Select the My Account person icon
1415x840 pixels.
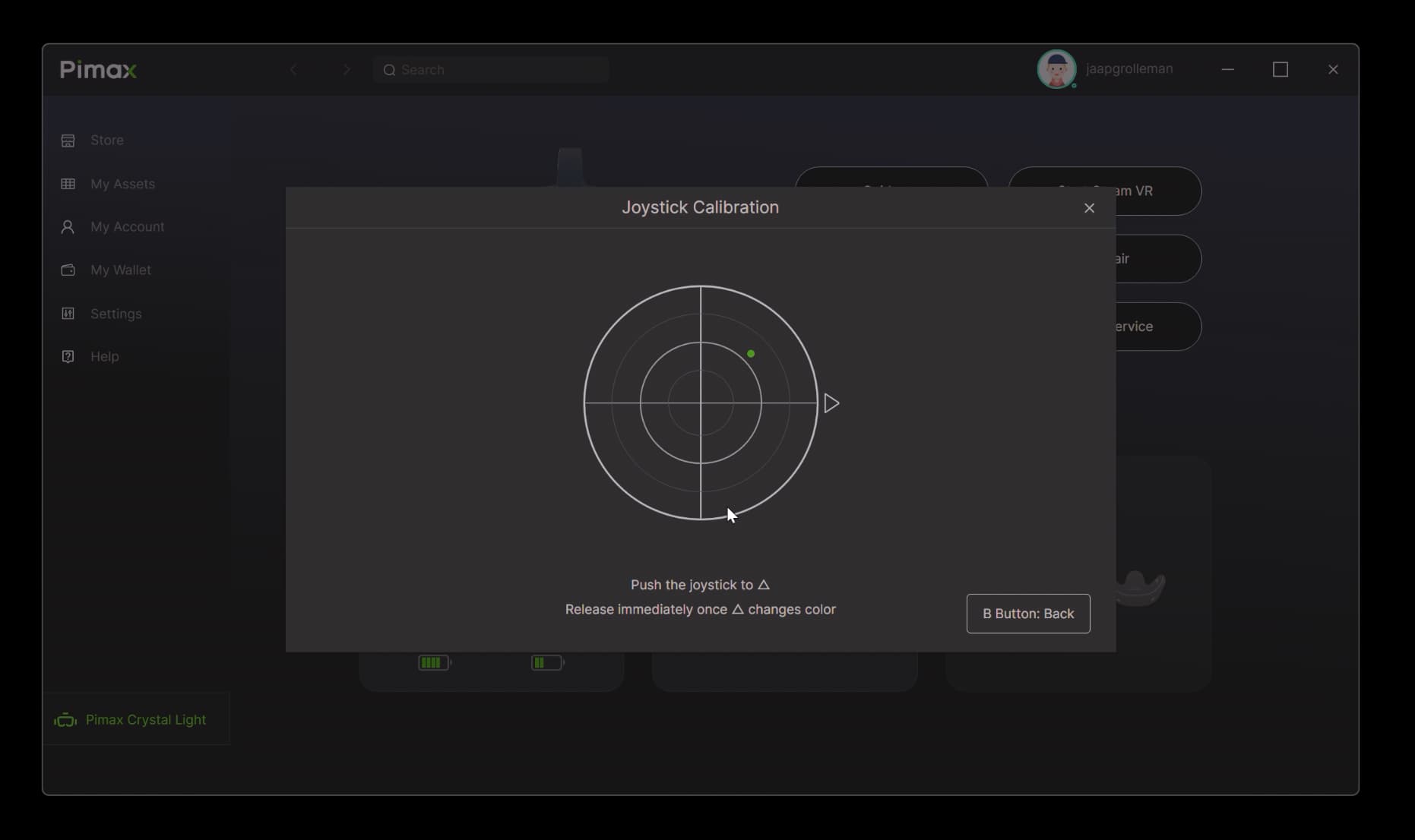pos(68,227)
